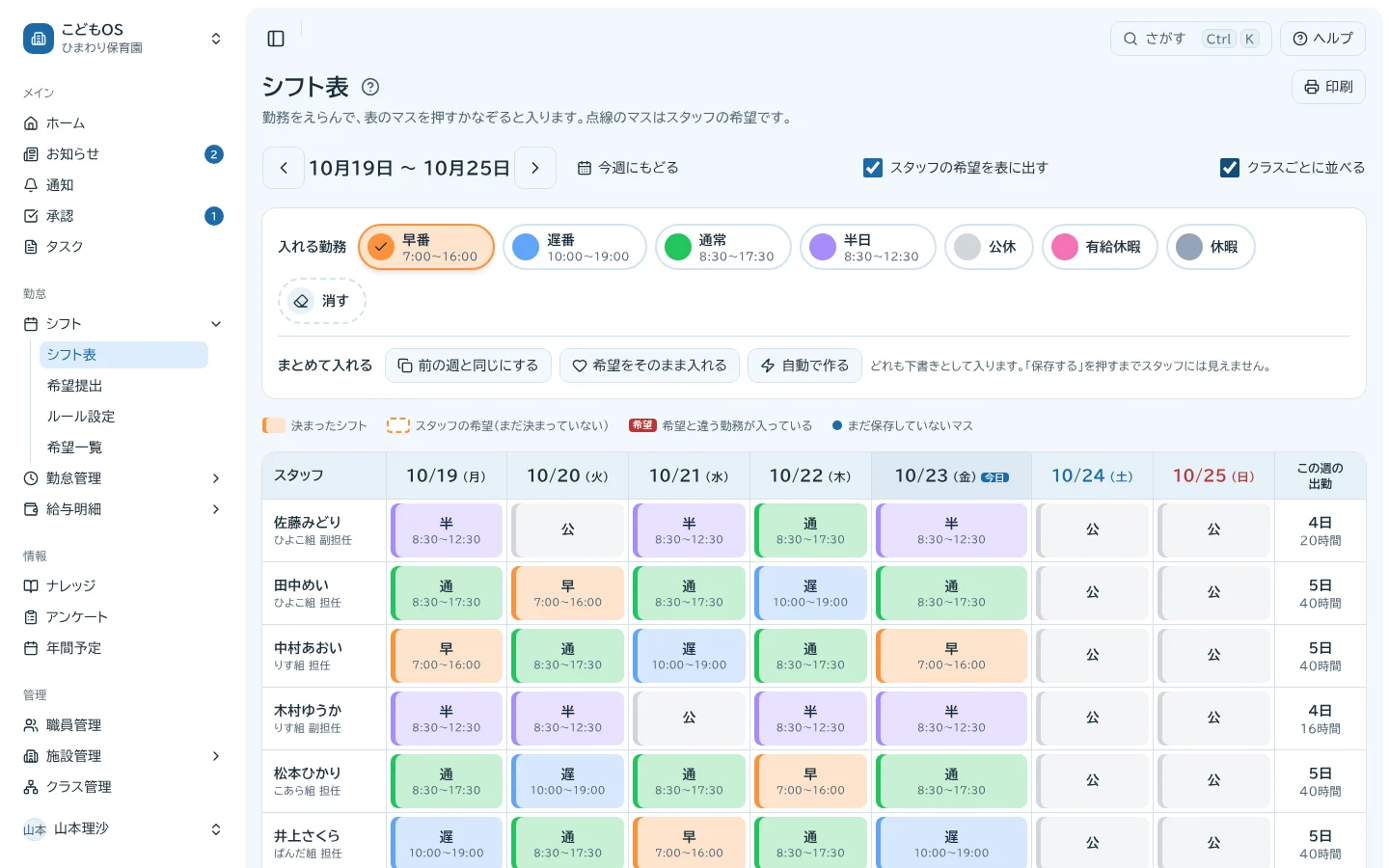Select the 遅番 blue shift type
The image size is (1389, 868).
(575, 247)
